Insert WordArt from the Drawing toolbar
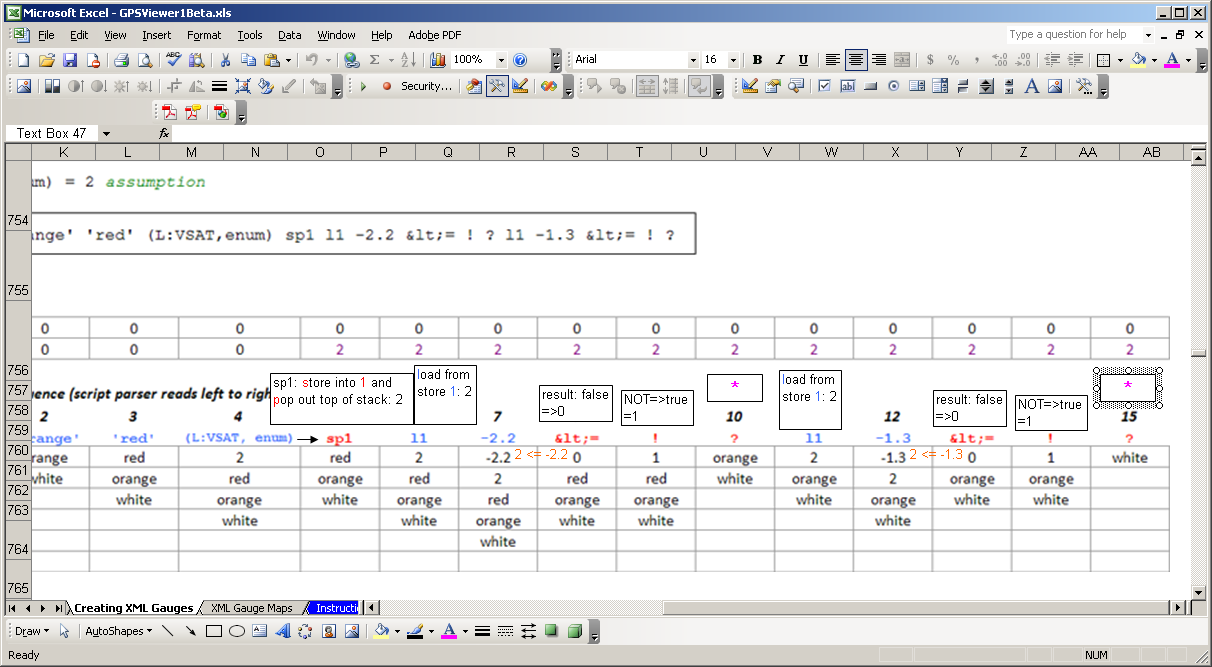The image size is (1212, 667). tap(283, 631)
